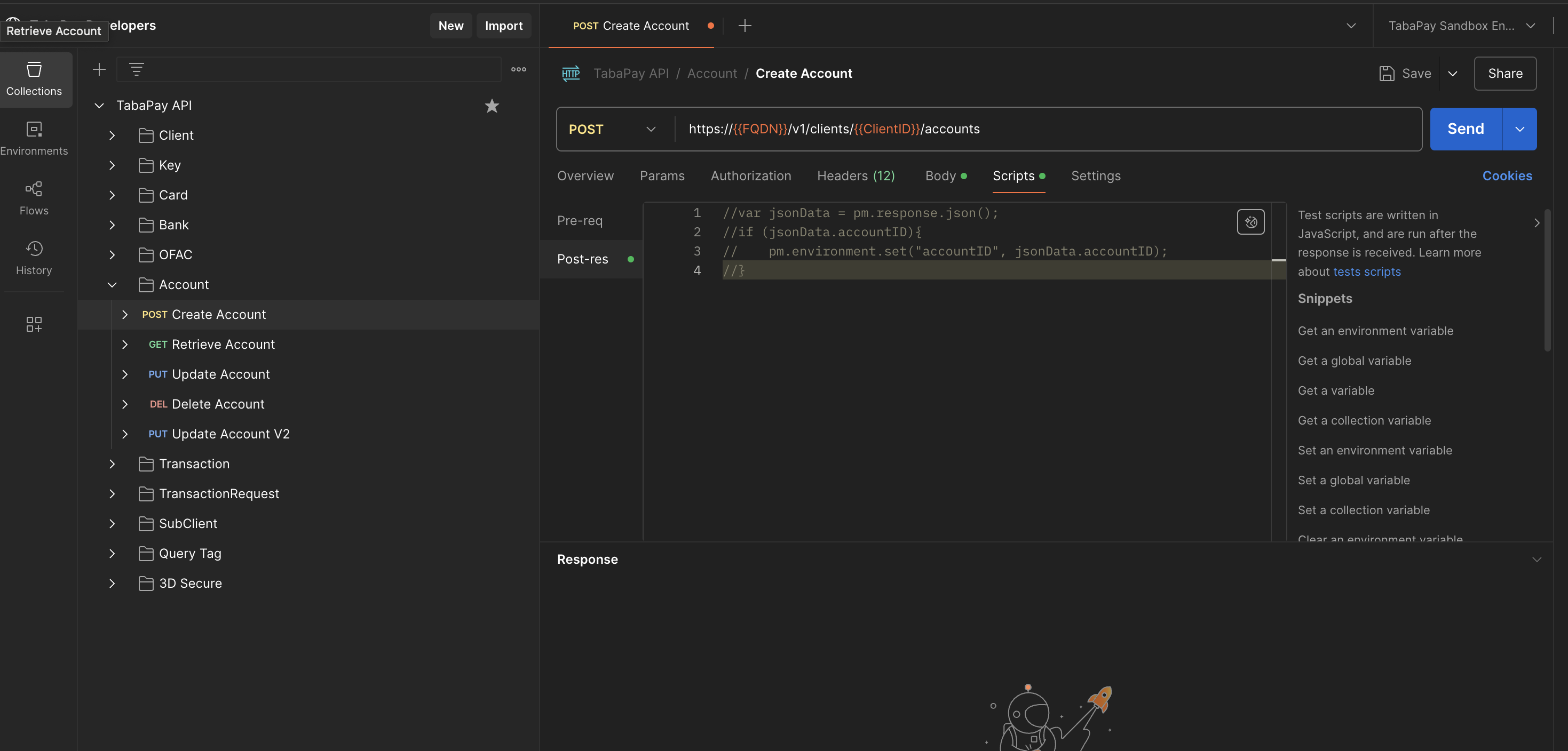
Task: Open the grid-plus workspace configuration icon
Action: point(34,324)
